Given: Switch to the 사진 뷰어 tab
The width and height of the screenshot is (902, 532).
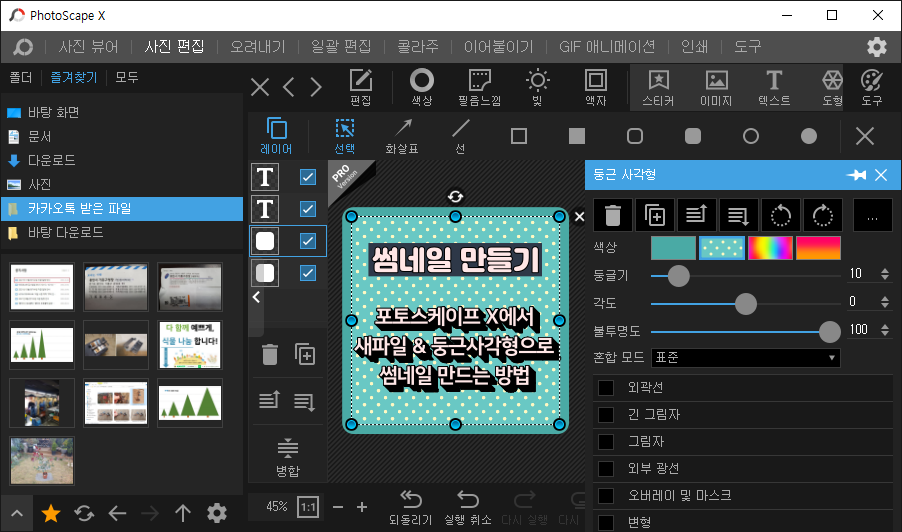Looking at the screenshot, I should click(x=89, y=47).
